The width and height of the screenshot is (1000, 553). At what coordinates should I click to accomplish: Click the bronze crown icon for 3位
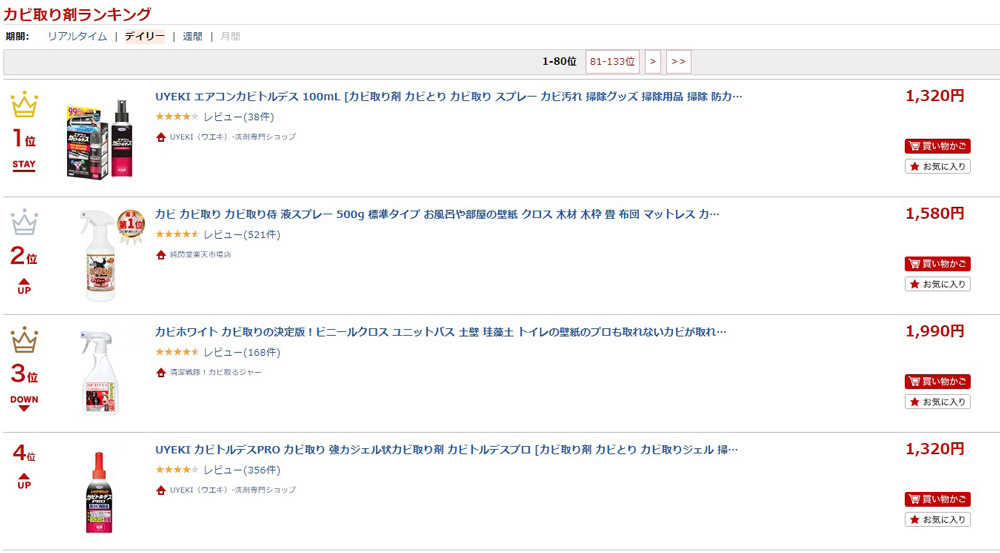[24, 340]
